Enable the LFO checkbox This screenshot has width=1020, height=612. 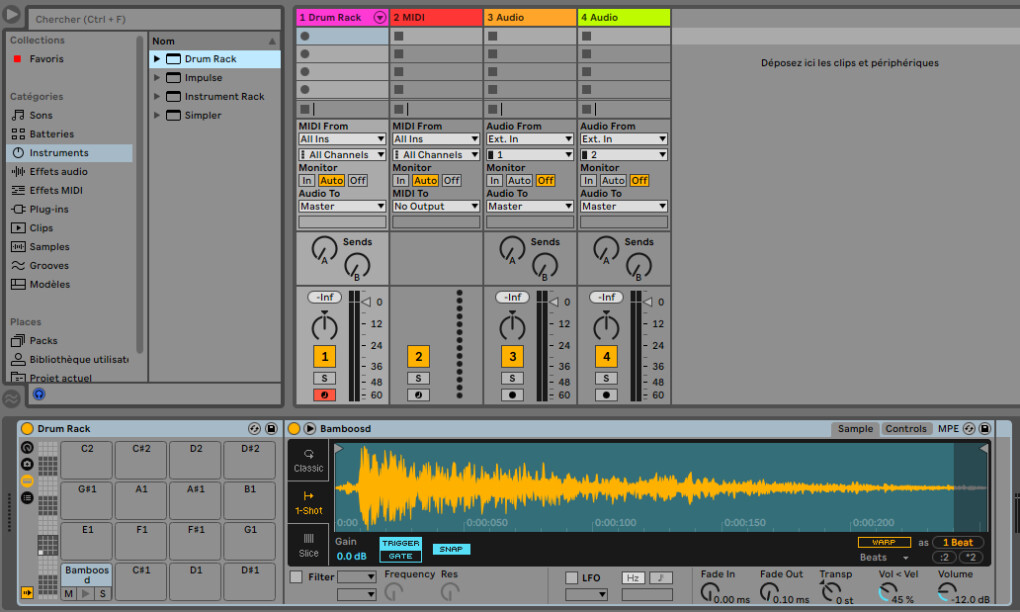[x=571, y=578]
